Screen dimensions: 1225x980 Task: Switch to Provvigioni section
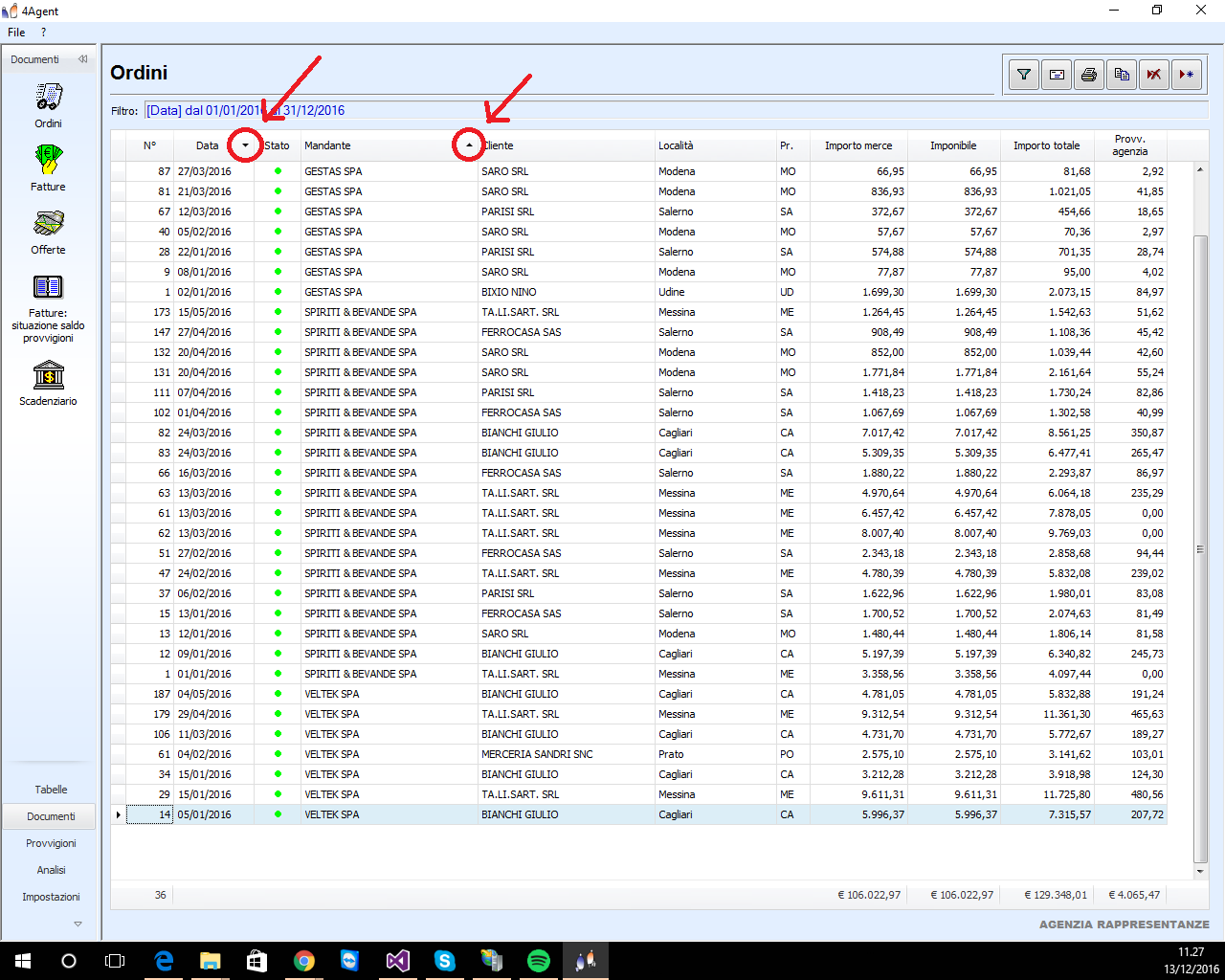pos(51,843)
